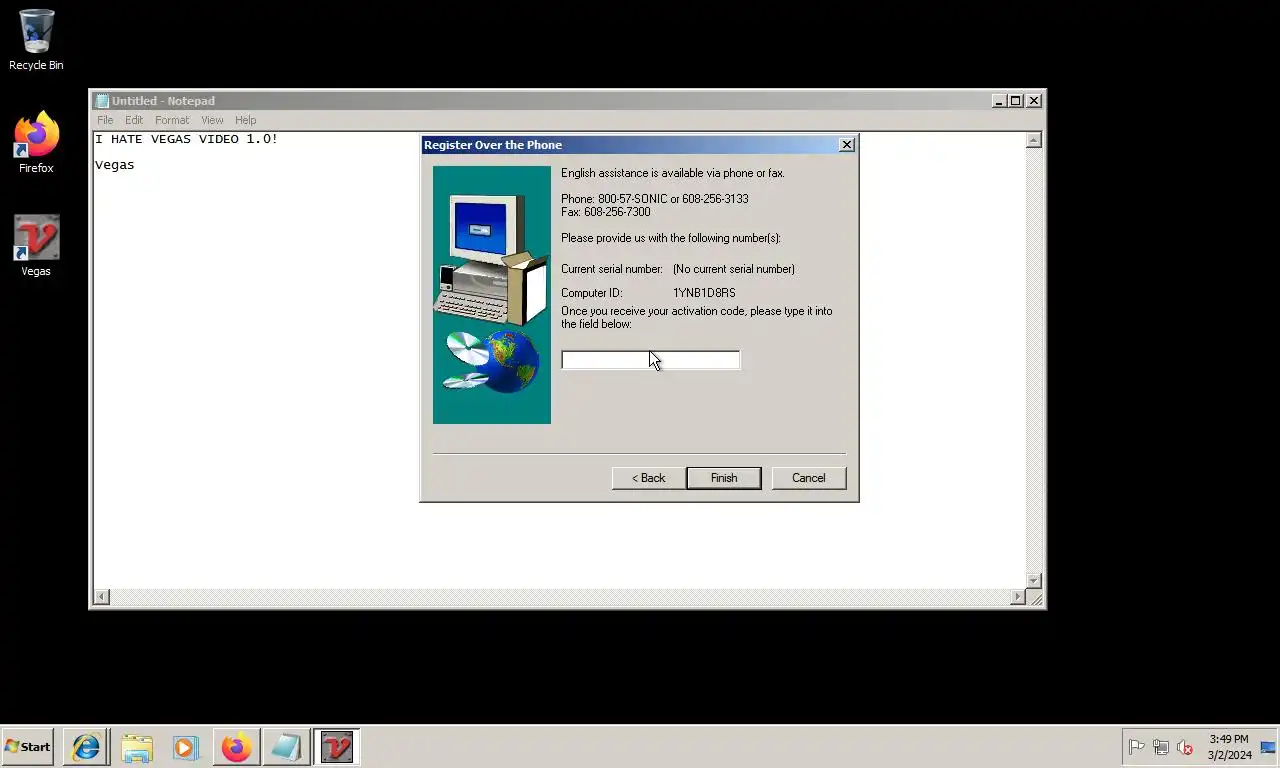
Task: Click the phone number line 800-57-SONIC
Action: 655,199
